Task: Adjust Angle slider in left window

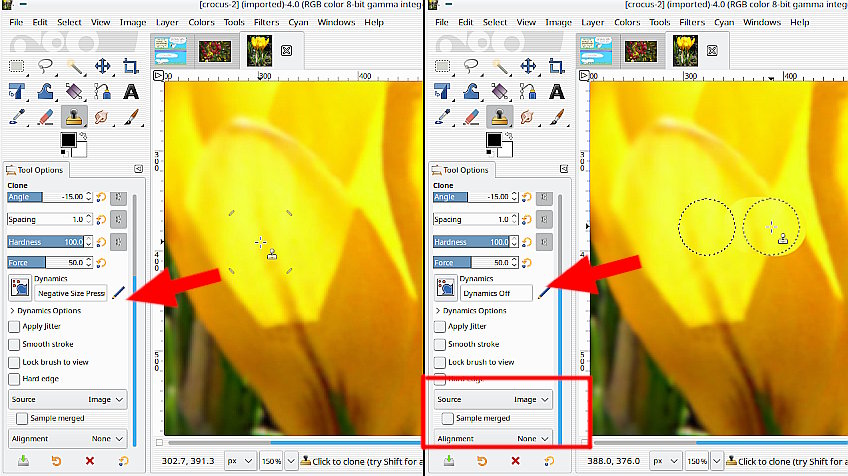Action: coord(47,197)
